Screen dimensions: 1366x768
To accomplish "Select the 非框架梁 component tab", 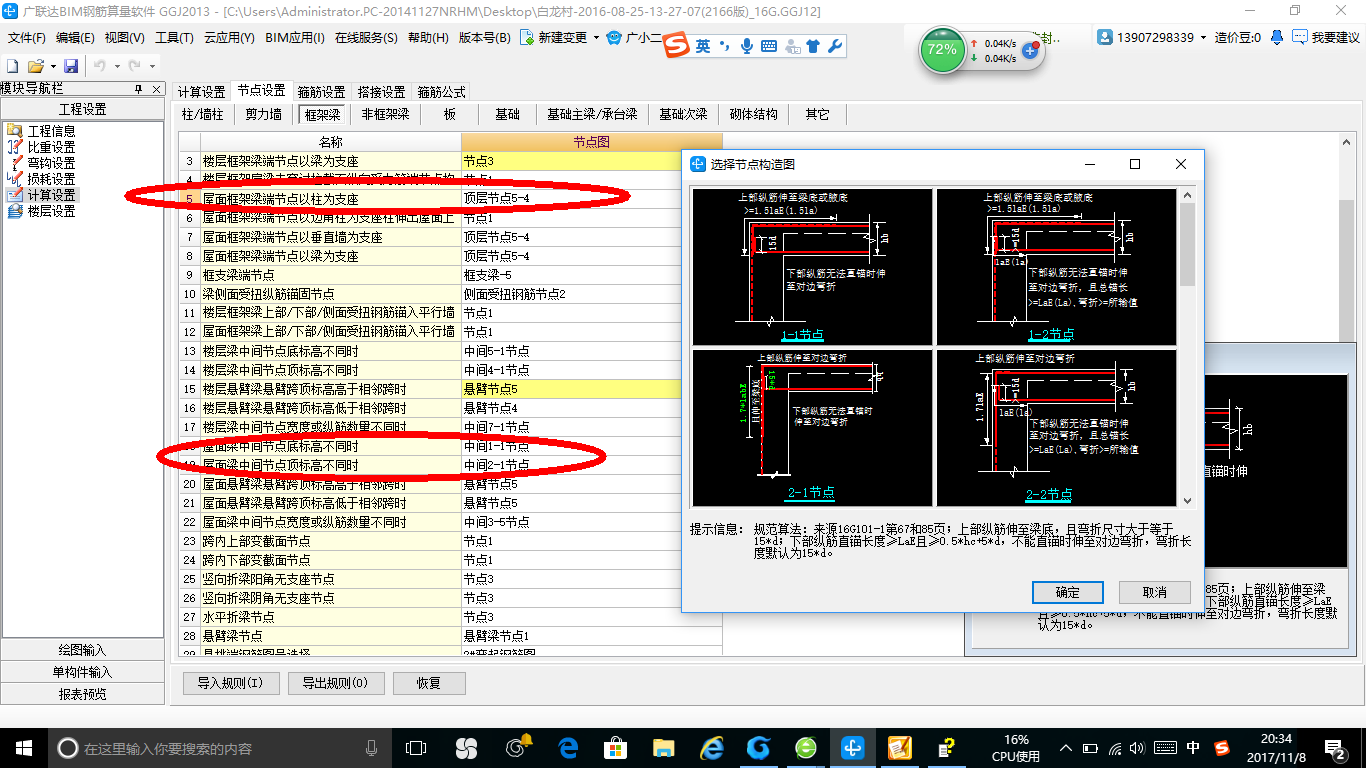I will [x=386, y=115].
